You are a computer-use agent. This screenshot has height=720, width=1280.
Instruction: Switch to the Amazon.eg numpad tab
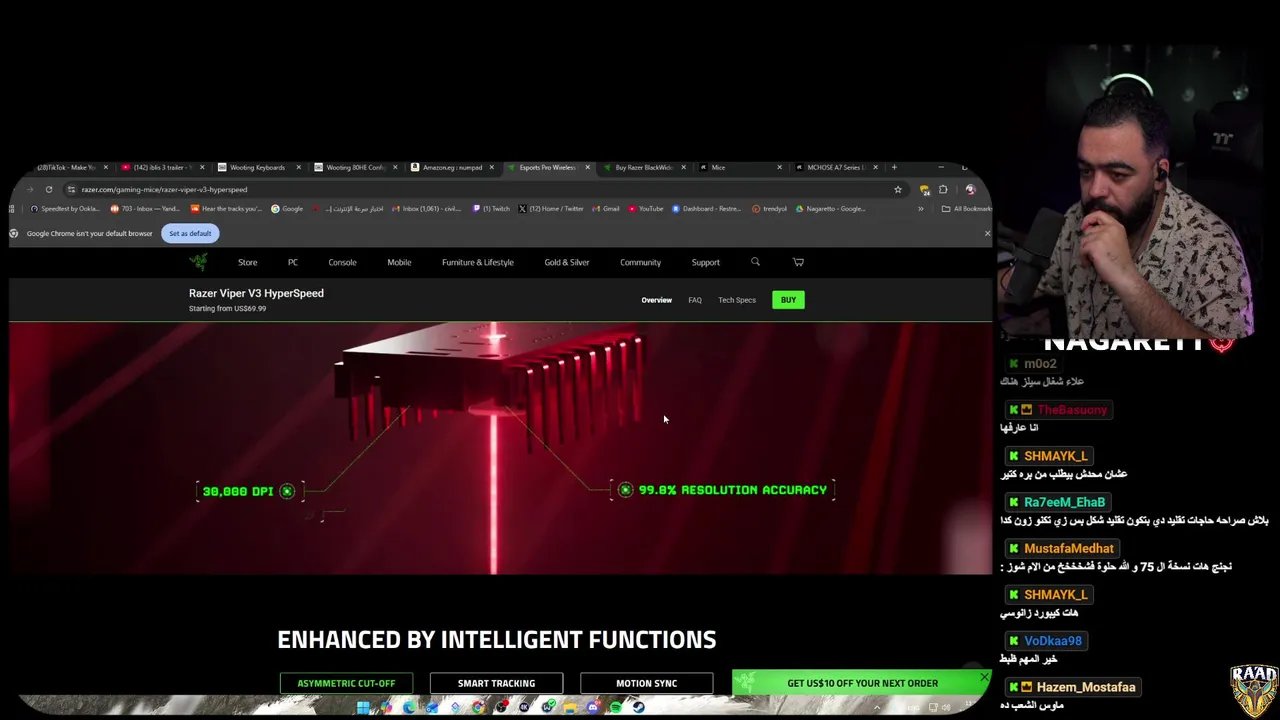[x=450, y=167]
